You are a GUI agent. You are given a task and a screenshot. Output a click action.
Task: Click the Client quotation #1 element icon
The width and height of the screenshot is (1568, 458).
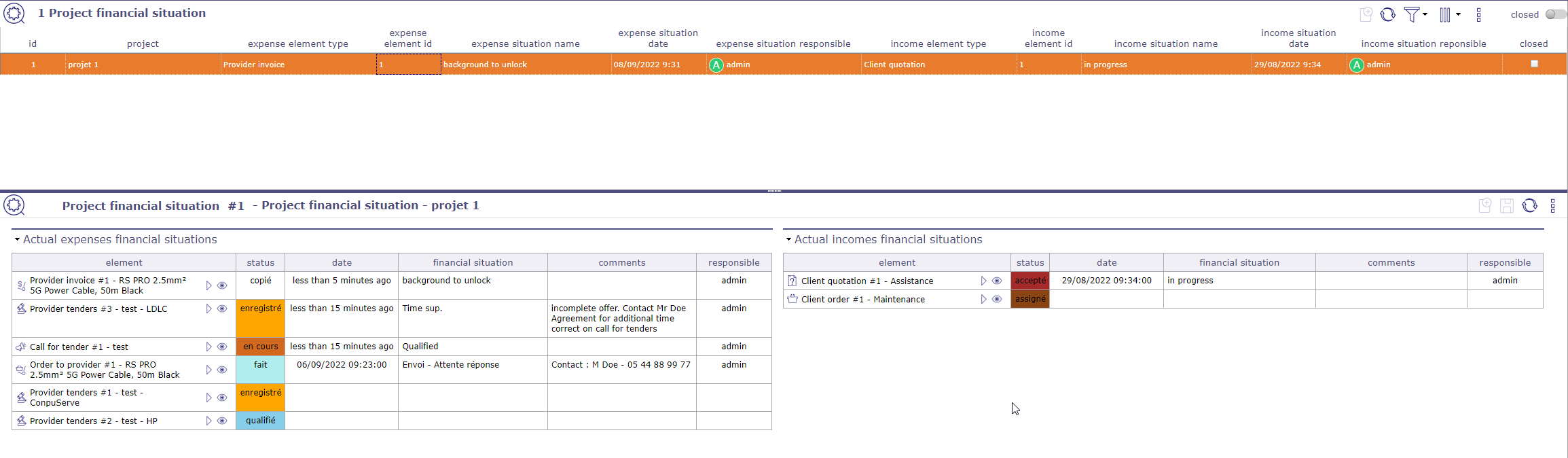tap(792, 281)
